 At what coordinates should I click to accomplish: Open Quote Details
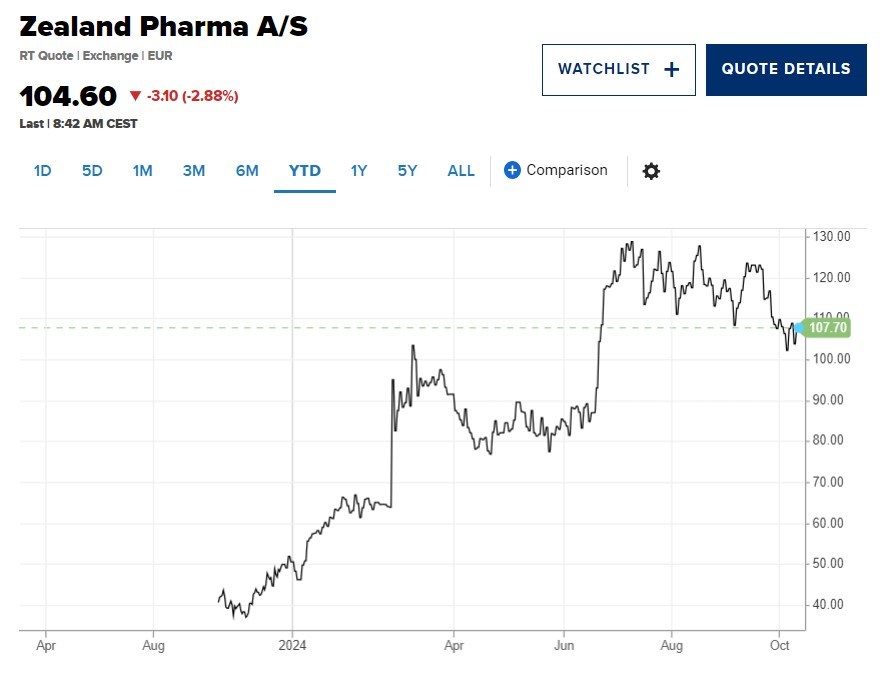786,70
